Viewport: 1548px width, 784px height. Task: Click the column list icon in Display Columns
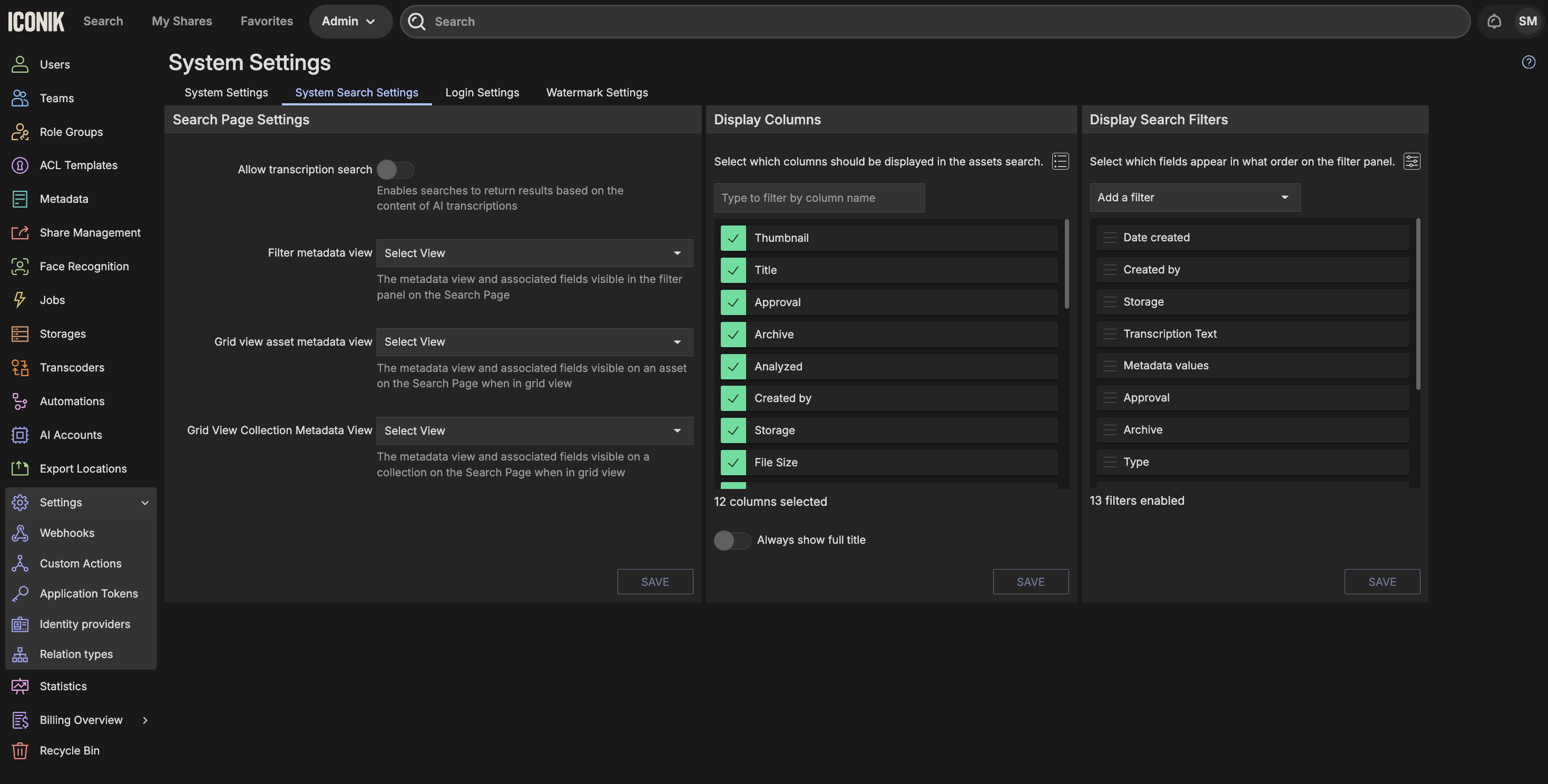(1060, 161)
